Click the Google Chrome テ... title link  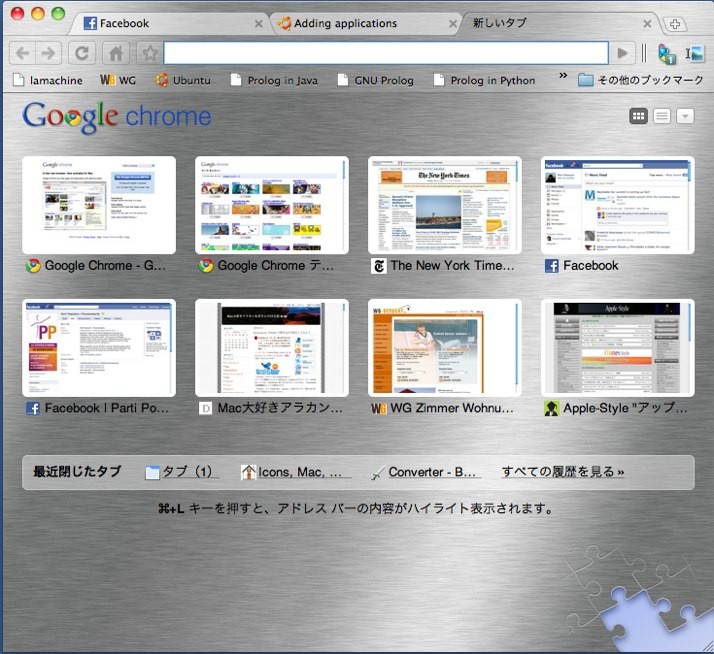point(275,266)
